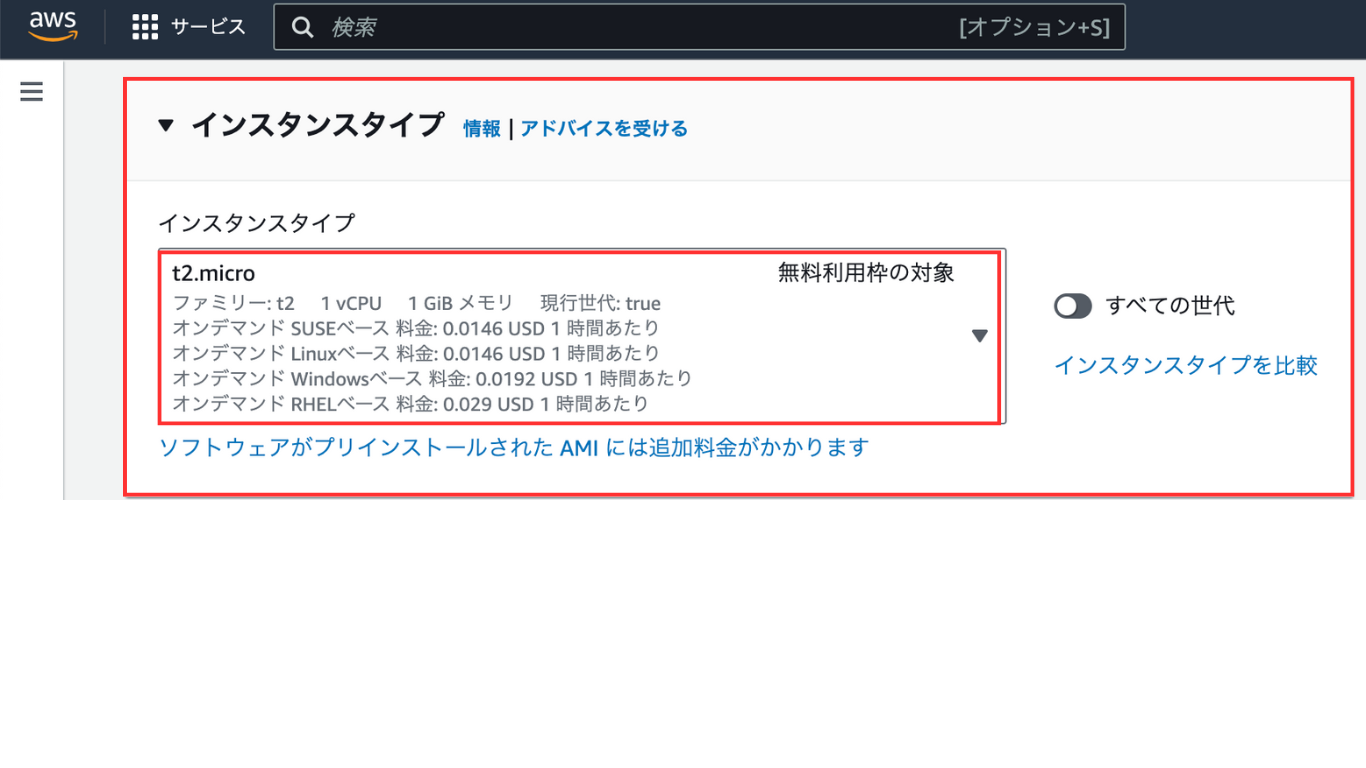Click the AWS logo home icon
Screen dimensions: 1366x768
tap(52, 27)
